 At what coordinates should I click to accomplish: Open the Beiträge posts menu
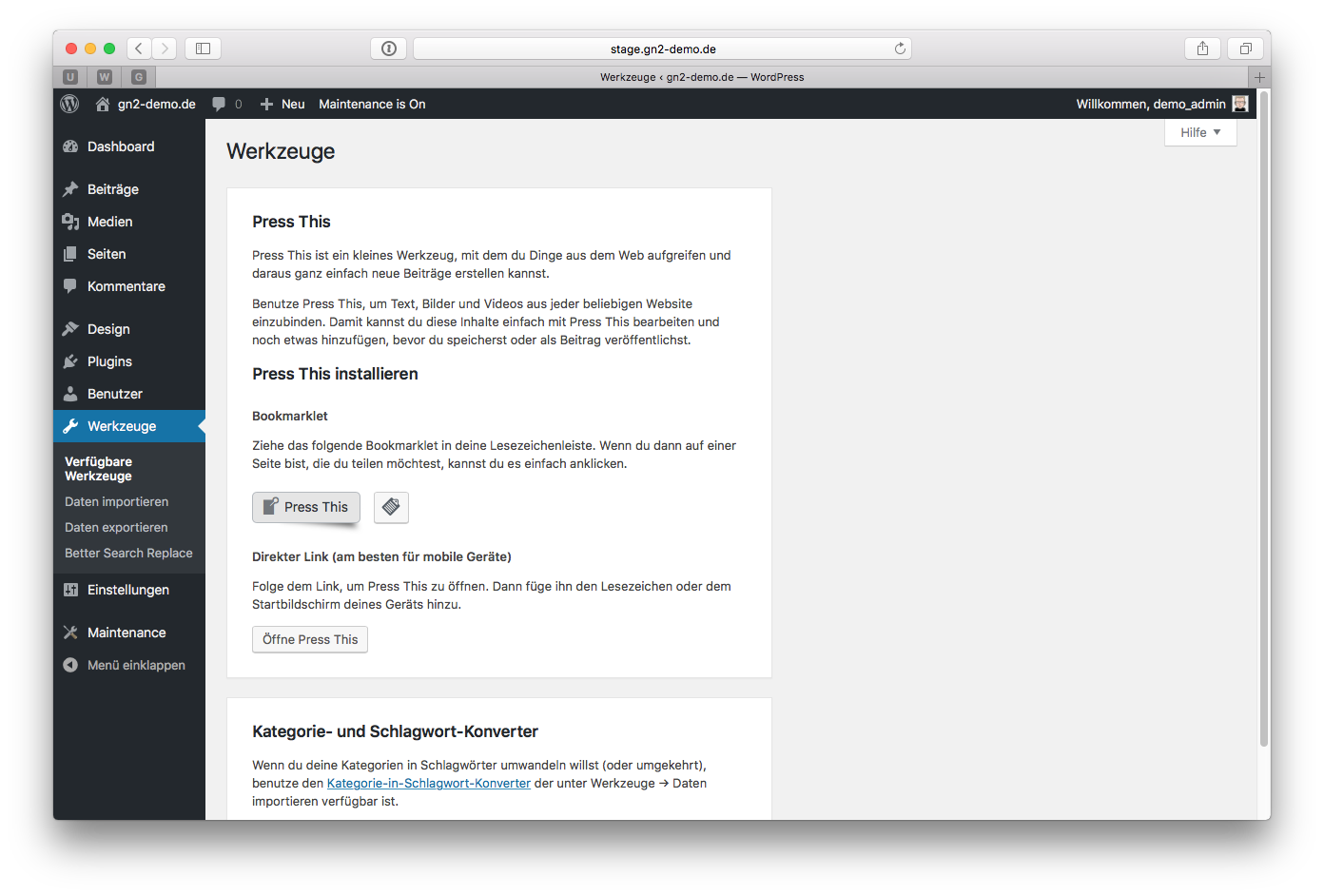[x=129, y=189]
